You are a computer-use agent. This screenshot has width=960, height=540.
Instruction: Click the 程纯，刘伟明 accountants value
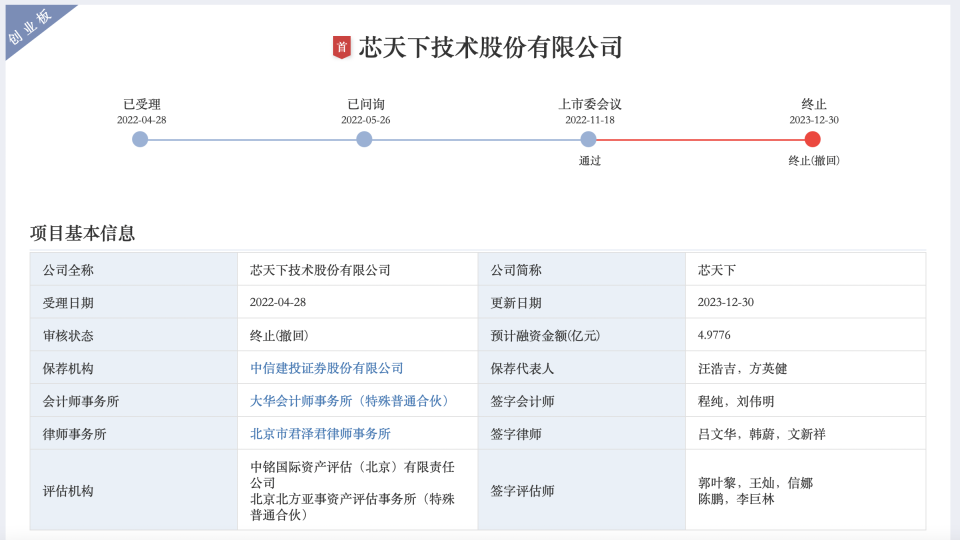coord(736,401)
